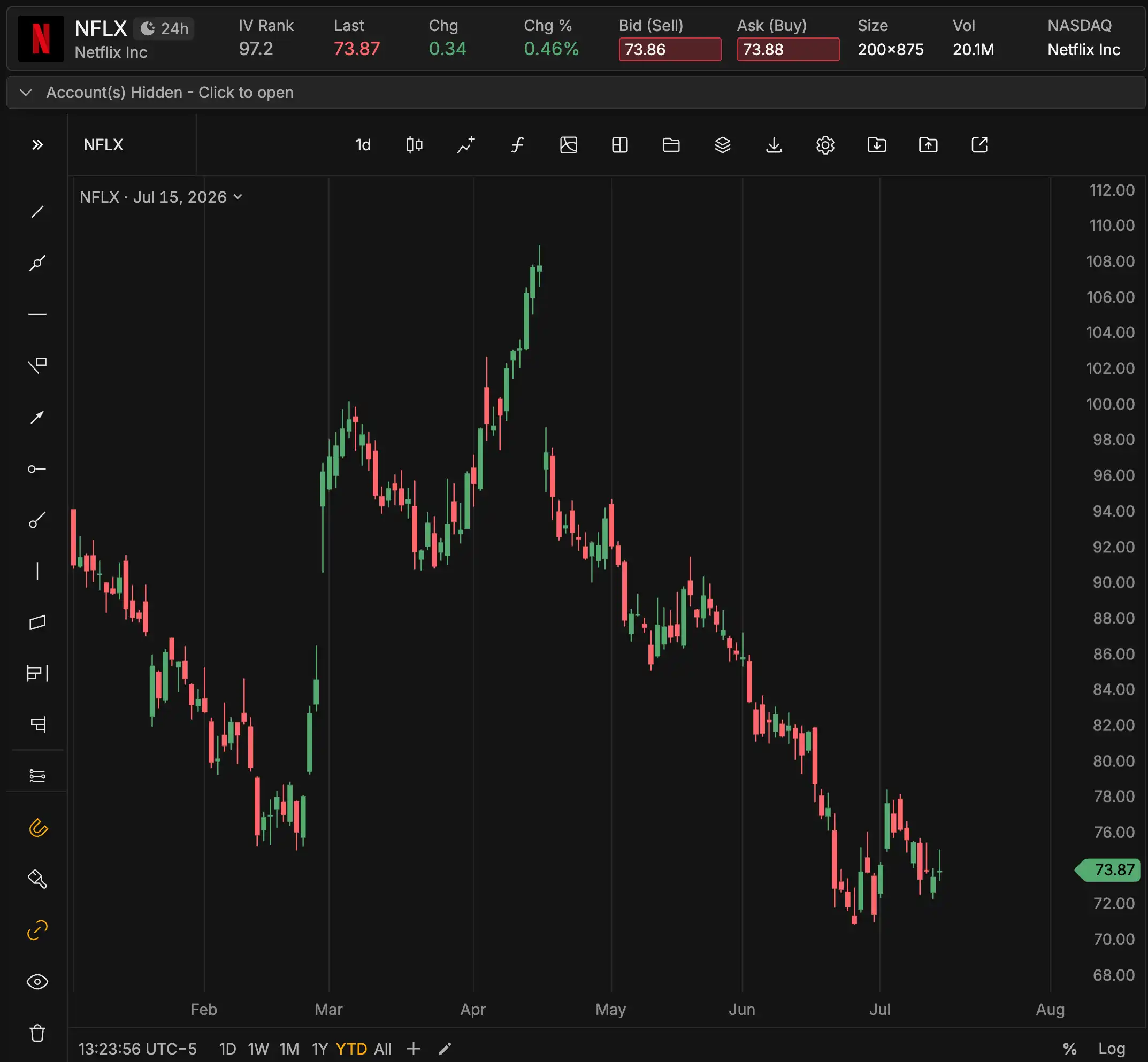Select the arrow drawing tool
The width and height of the screenshot is (1148, 1062).
click(x=37, y=417)
